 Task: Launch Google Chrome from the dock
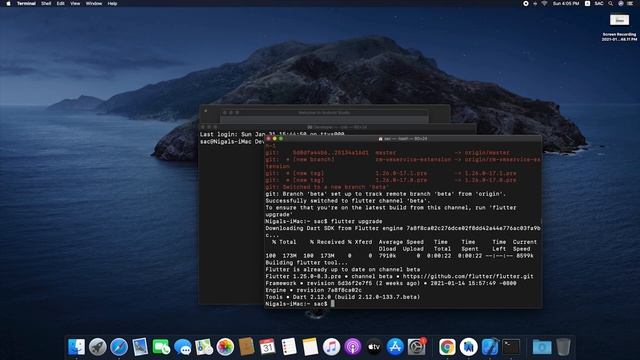pyautogui.click(x=447, y=347)
